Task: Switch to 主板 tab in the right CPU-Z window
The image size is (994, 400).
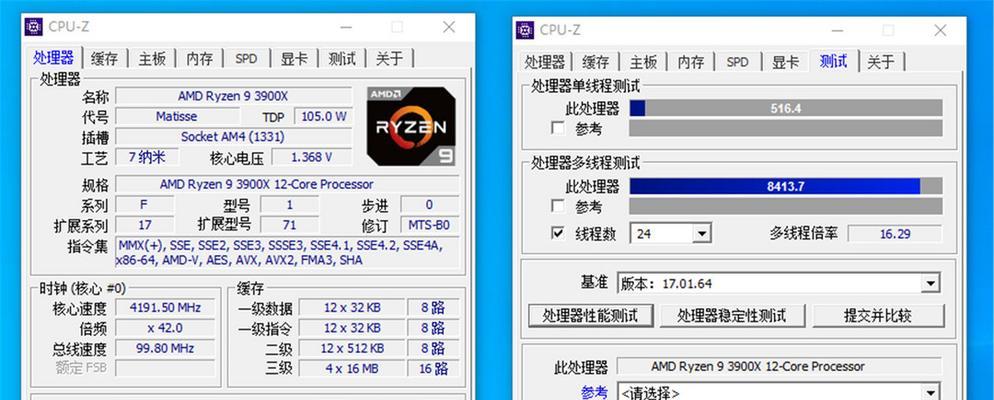Action: click(643, 62)
